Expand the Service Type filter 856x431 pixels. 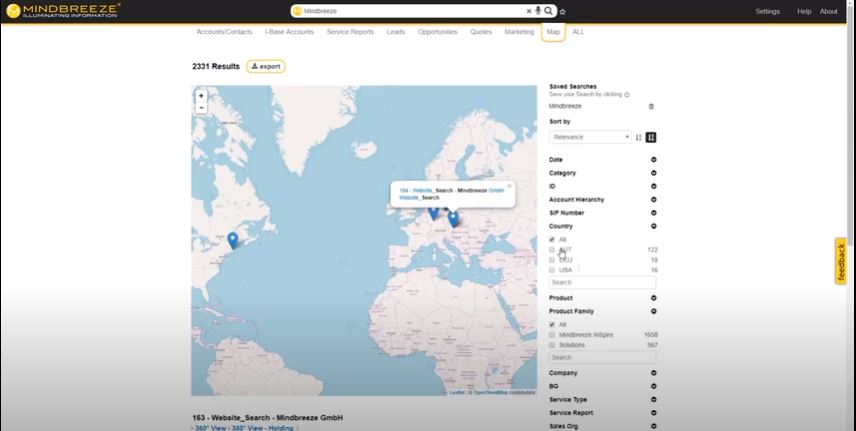click(653, 400)
